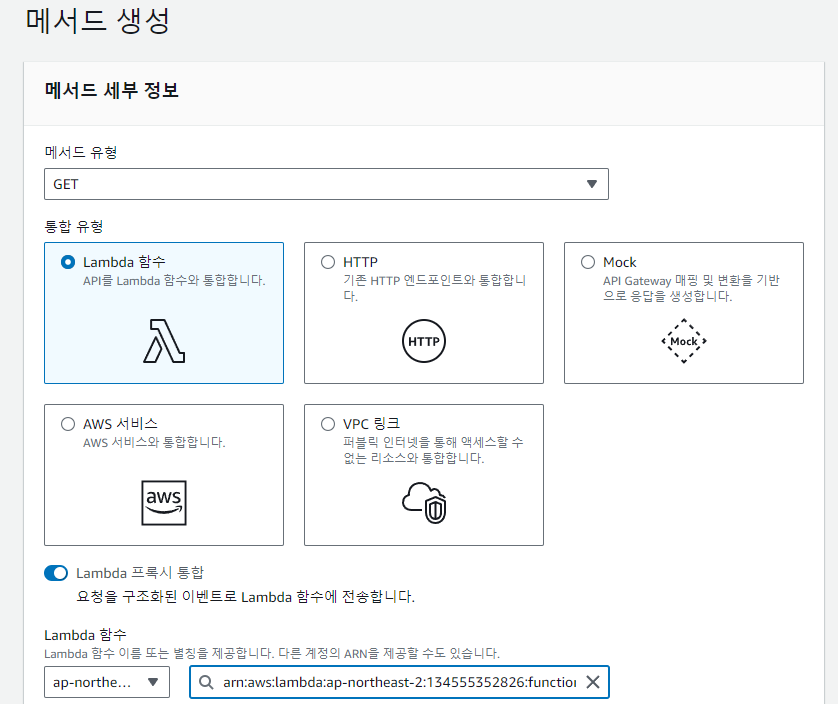
Task: Expand the 통합 유형 Lambda selection
Action: (x=163, y=312)
